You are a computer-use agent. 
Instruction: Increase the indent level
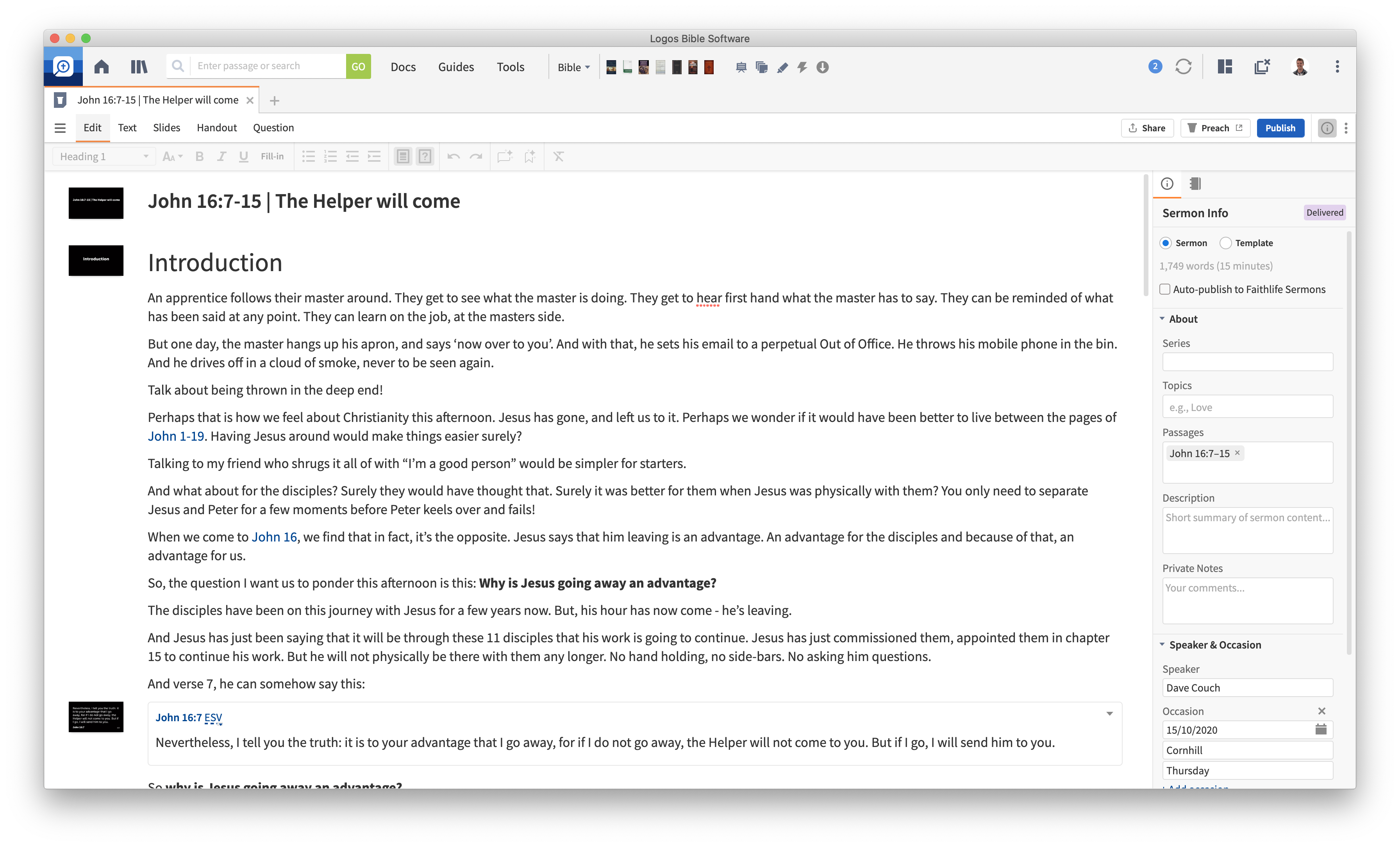click(x=374, y=156)
